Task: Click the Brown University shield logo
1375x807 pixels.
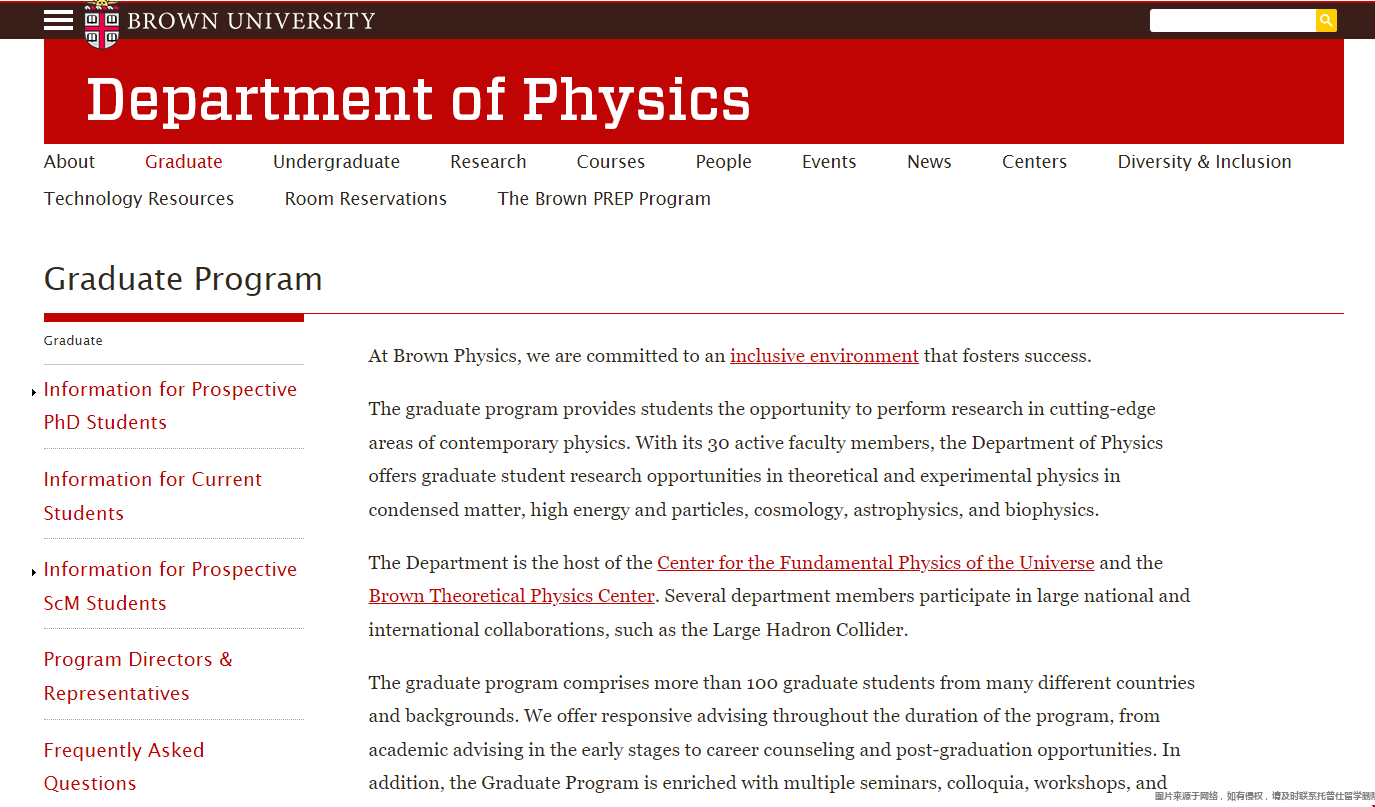Action: click(x=102, y=25)
